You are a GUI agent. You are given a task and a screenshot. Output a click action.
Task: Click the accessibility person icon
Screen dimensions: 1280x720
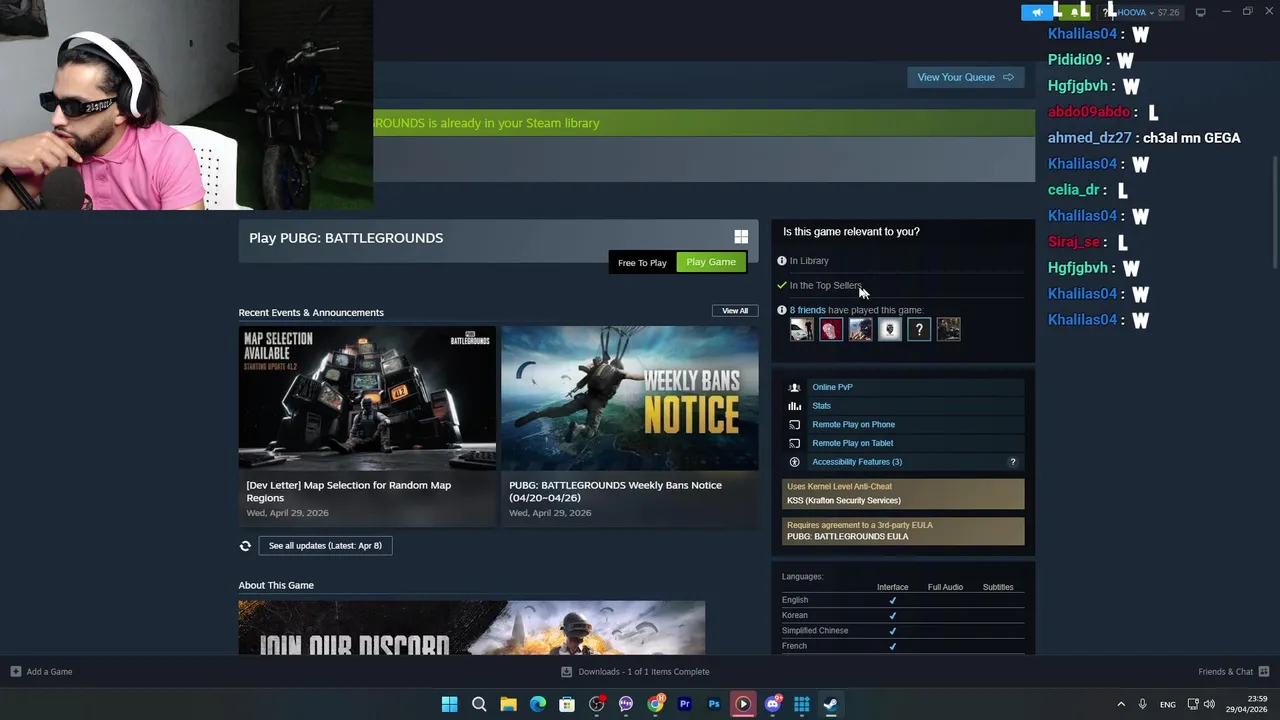point(794,462)
